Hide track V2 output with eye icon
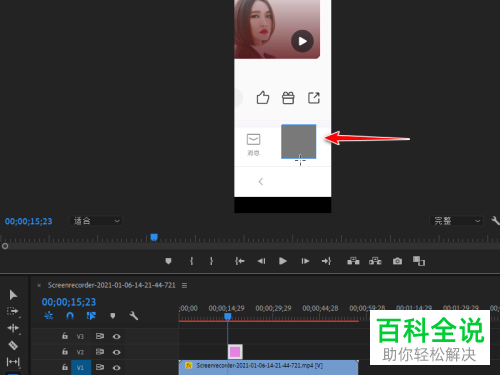Screen dimensions: 500x375 pyautogui.click(x=116, y=352)
